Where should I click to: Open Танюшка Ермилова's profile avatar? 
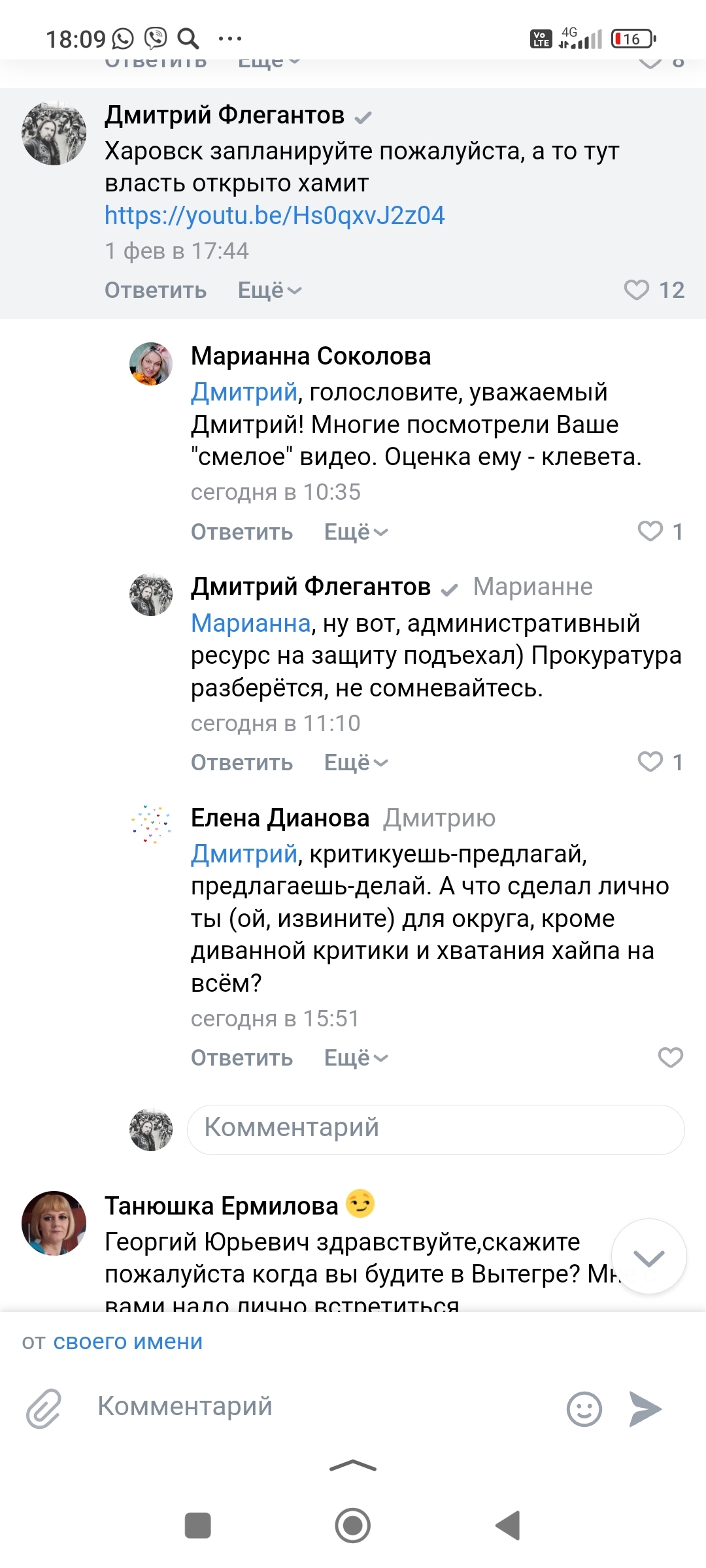[x=54, y=1222]
